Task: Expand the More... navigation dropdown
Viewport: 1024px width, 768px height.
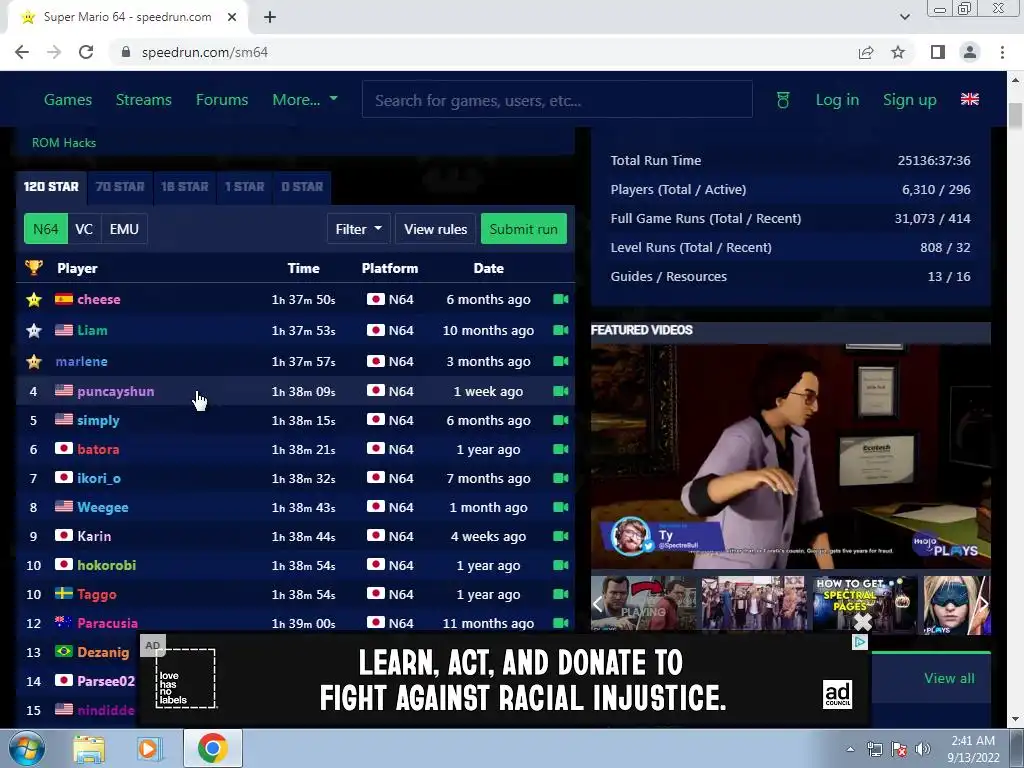Action: click(x=305, y=100)
